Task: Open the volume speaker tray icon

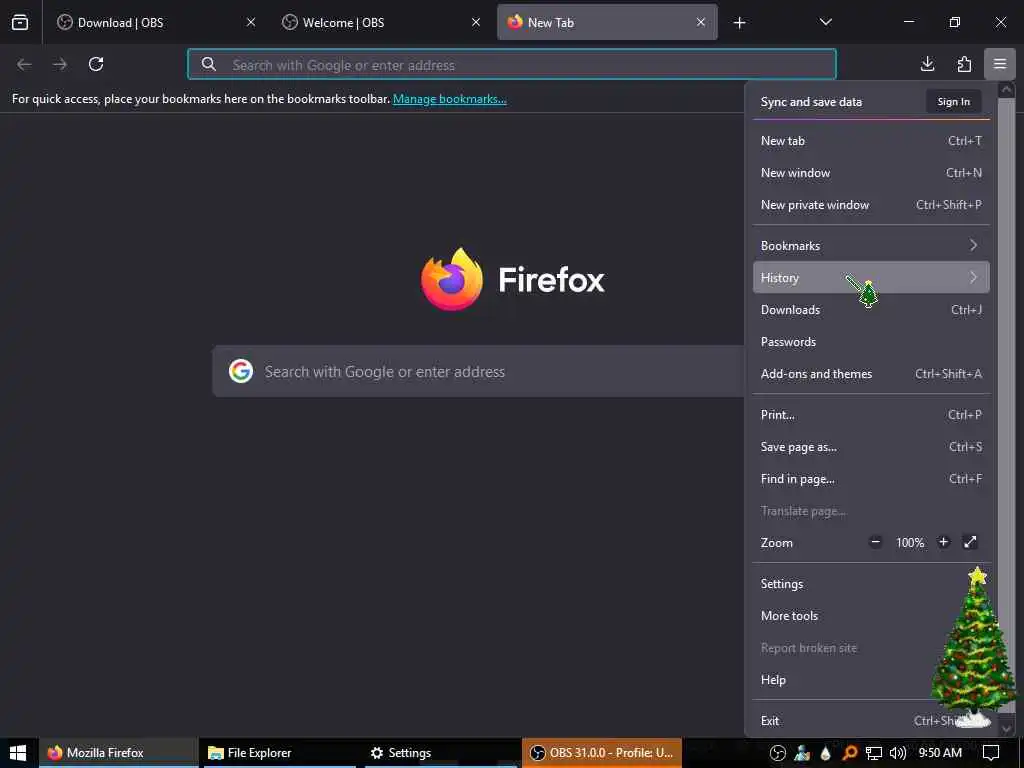Action: point(898,753)
